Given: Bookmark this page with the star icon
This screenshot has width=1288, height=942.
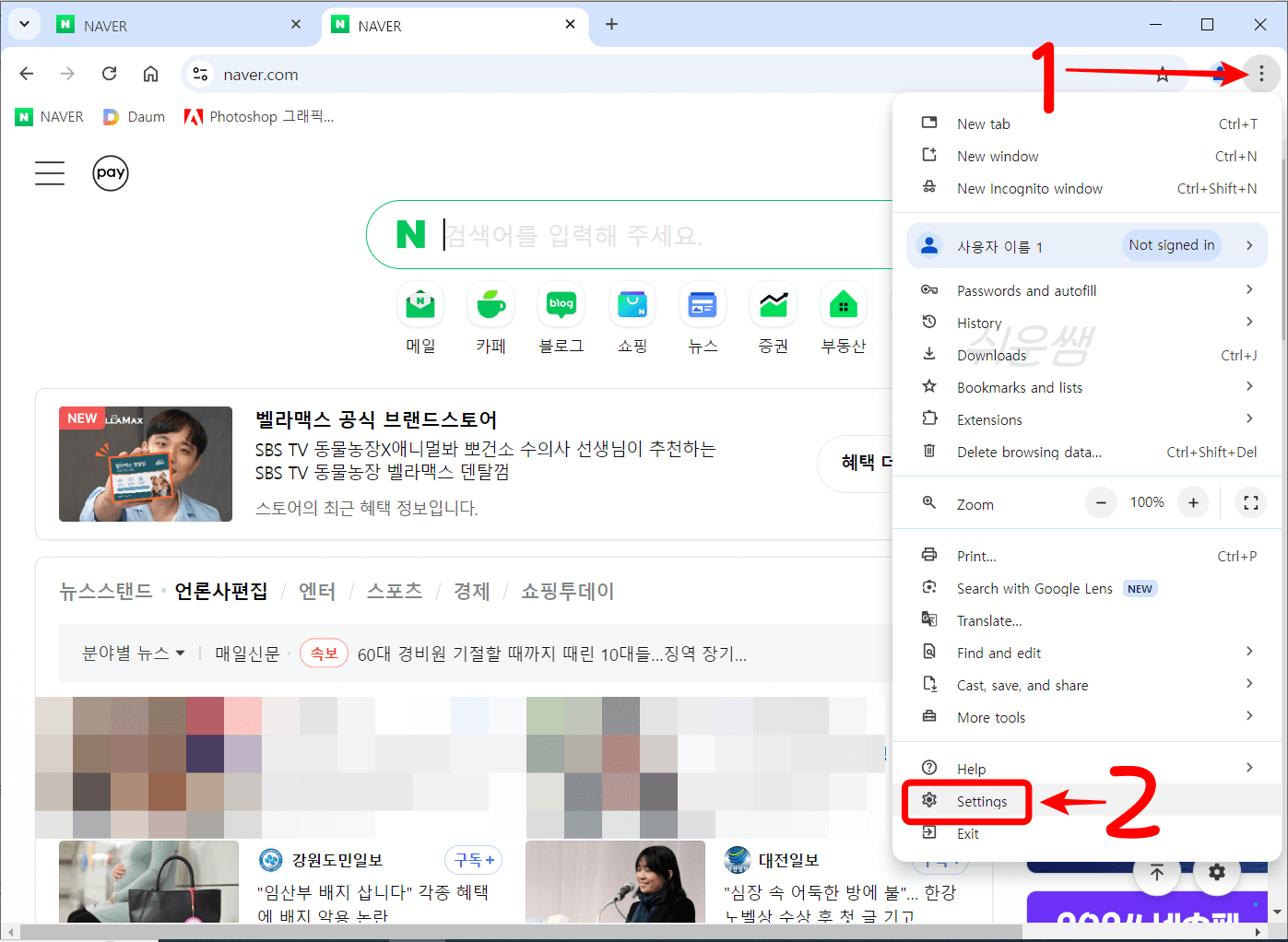Looking at the screenshot, I should pos(1162,74).
